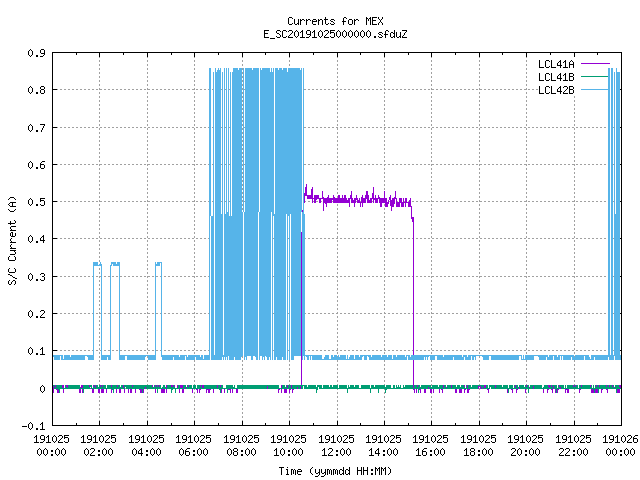Click the '191025 16:00' x-axis tick label

click(431, 446)
